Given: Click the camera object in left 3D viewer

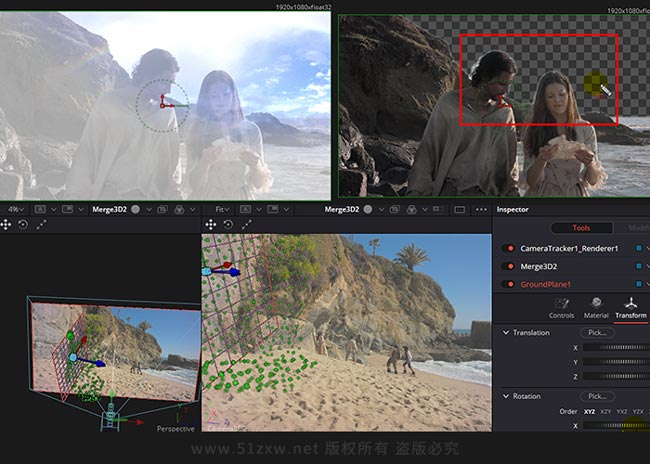Looking at the screenshot, I should [x=110, y=418].
